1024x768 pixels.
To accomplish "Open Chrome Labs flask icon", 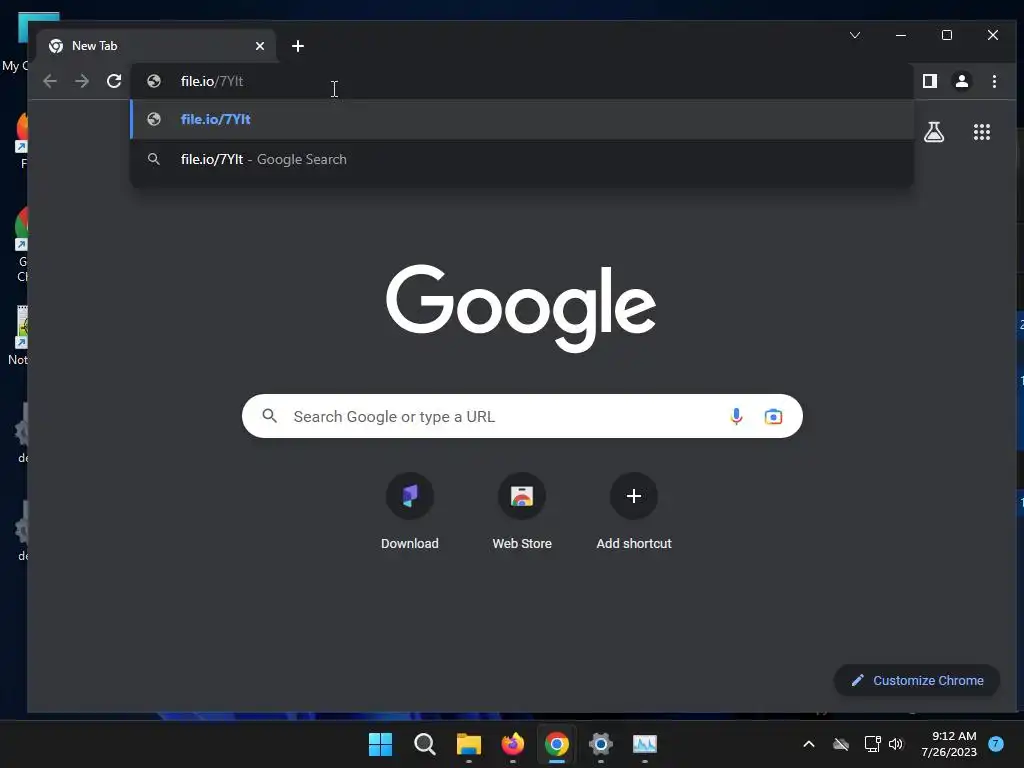I will point(934,132).
